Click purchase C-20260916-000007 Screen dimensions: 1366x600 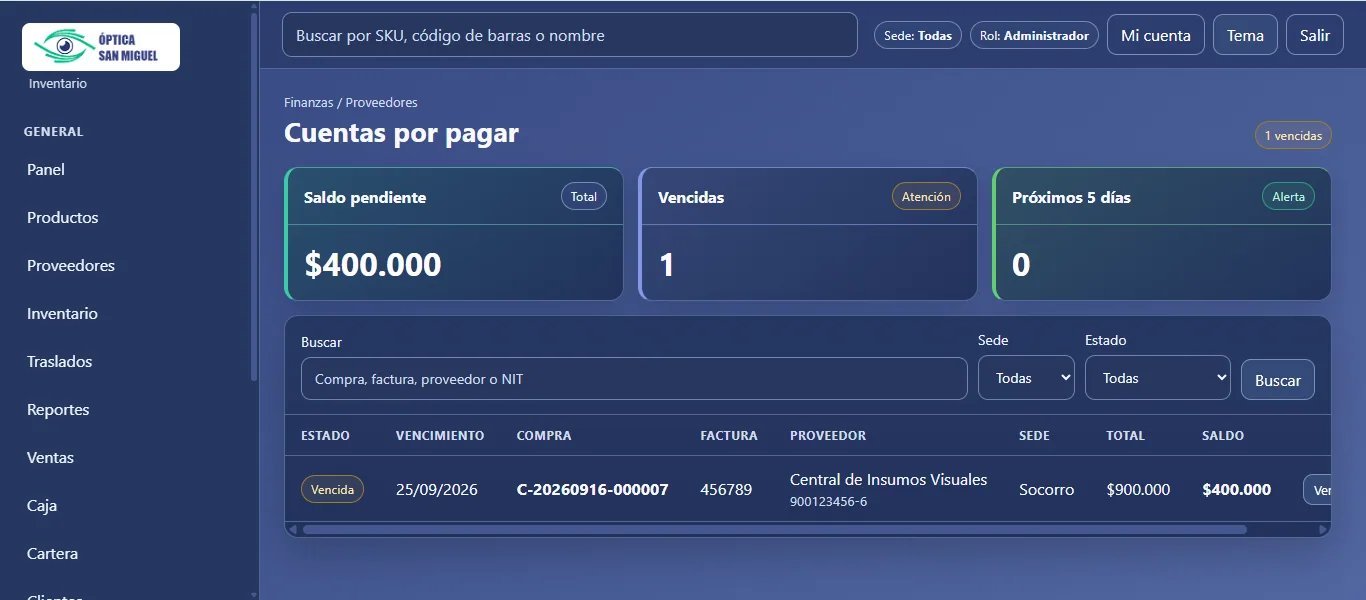pos(592,490)
